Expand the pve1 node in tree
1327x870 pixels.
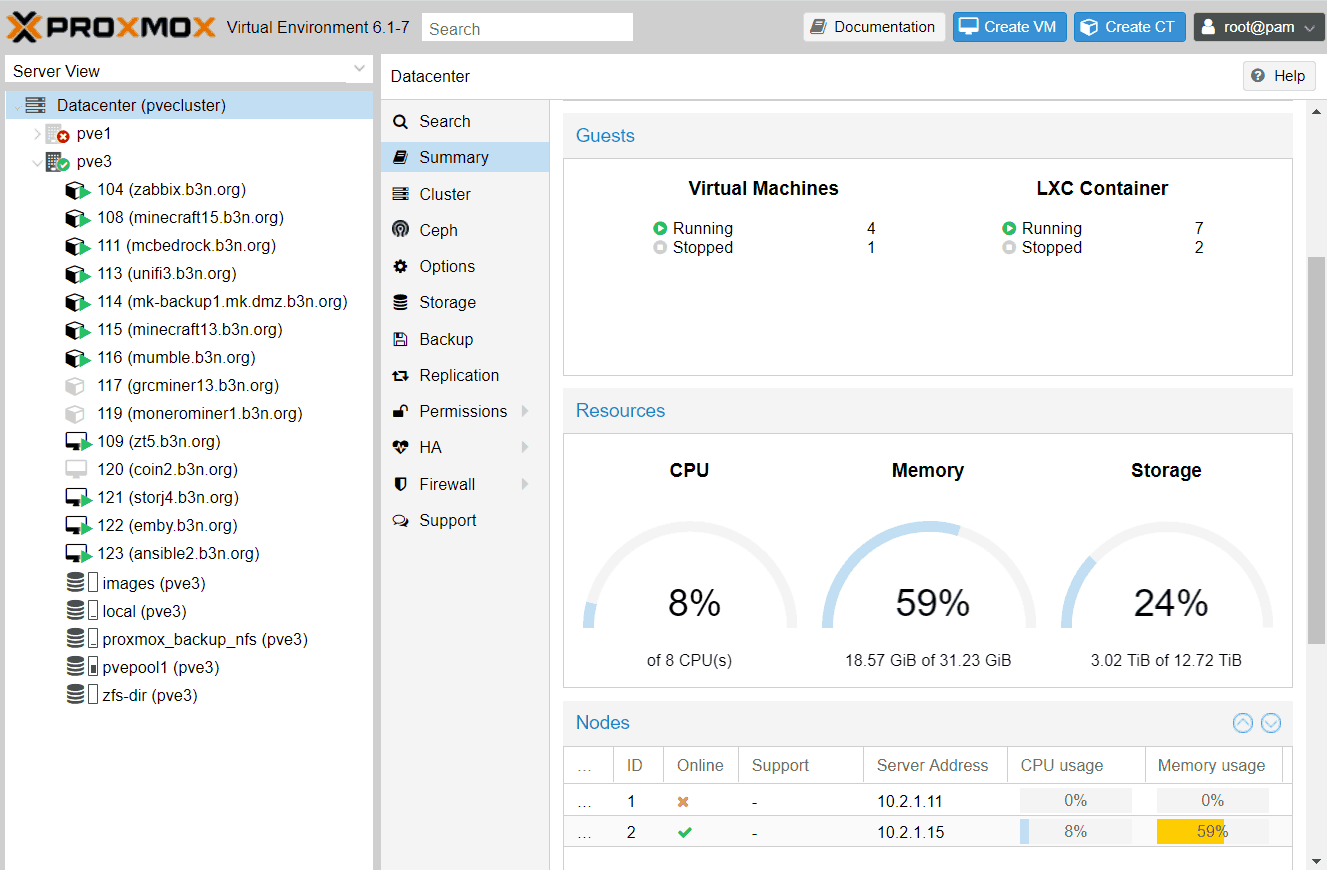[37, 134]
